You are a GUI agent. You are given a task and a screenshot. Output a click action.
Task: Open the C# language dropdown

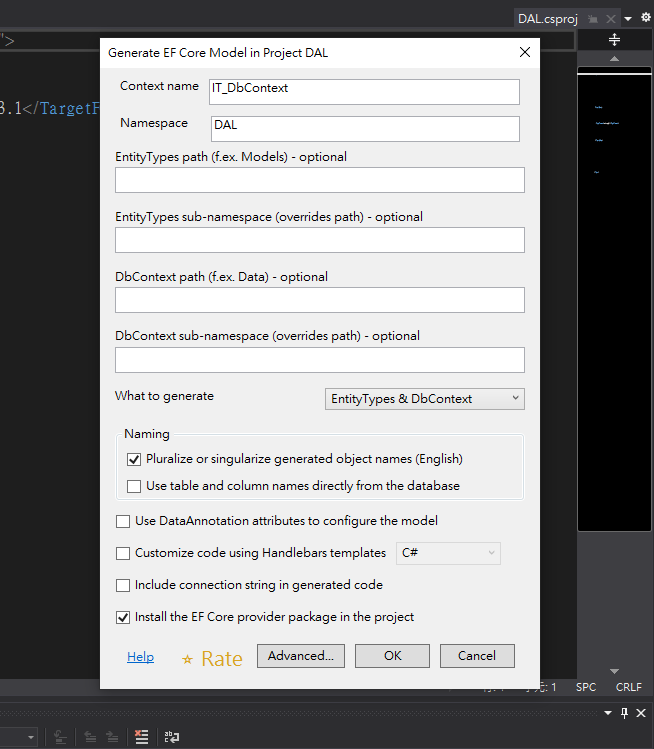tap(448, 553)
